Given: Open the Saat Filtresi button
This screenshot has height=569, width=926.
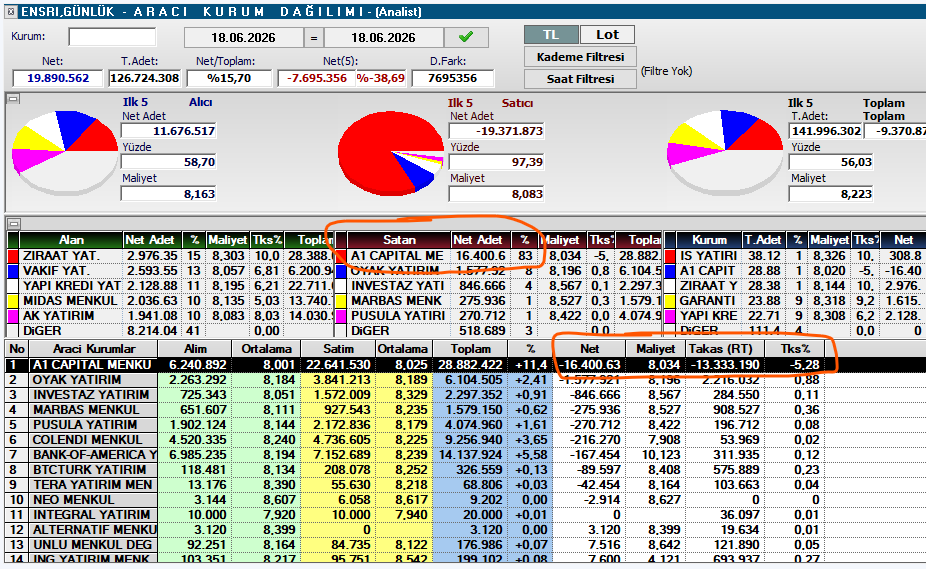Looking at the screenshot, I should [580, 79].
